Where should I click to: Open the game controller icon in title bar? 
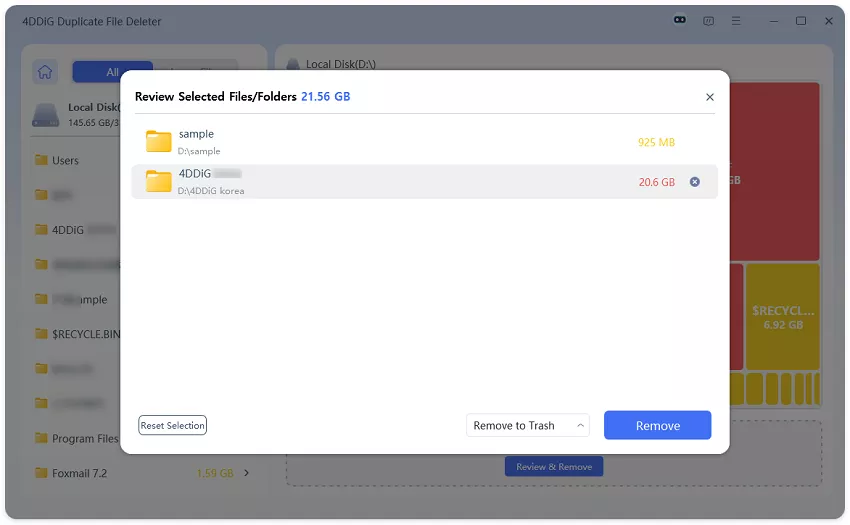680,20
